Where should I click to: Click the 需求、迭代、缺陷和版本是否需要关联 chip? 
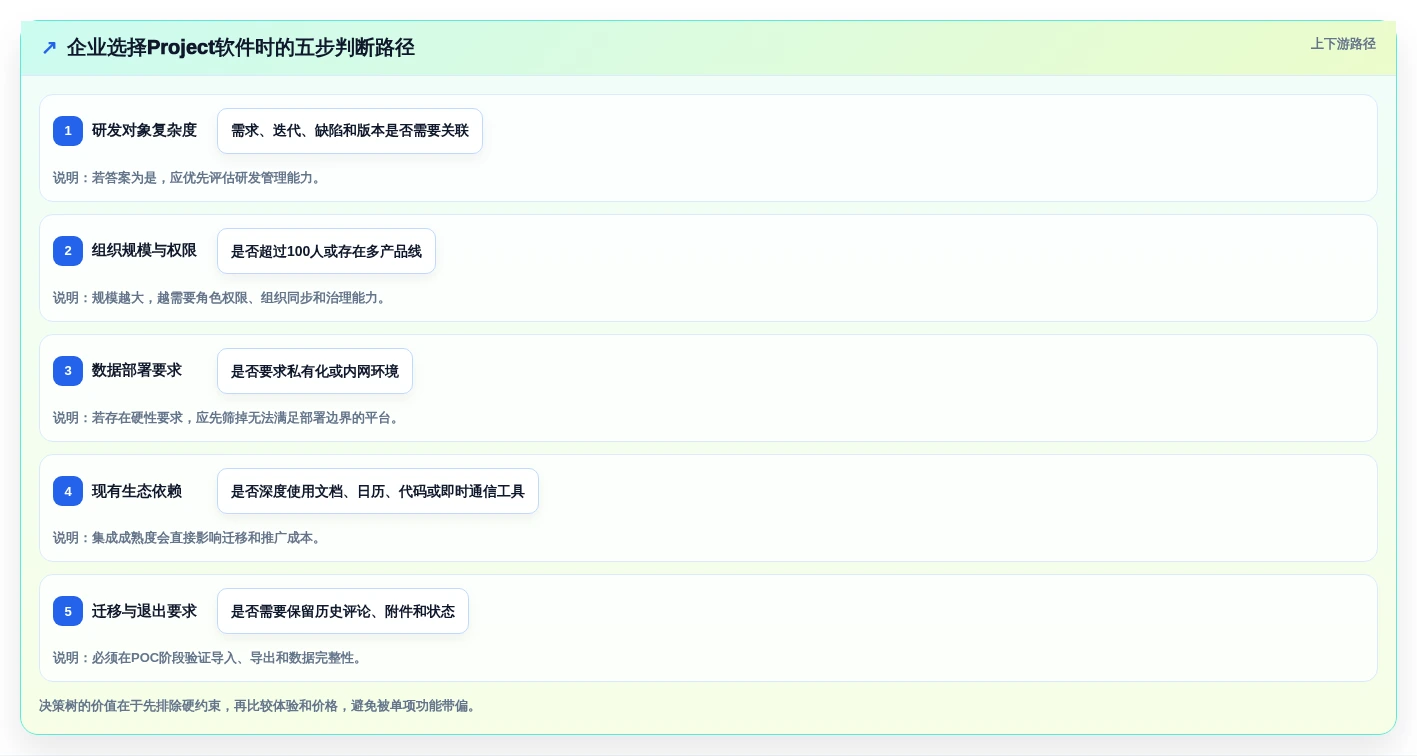click(x=350, y=131)
